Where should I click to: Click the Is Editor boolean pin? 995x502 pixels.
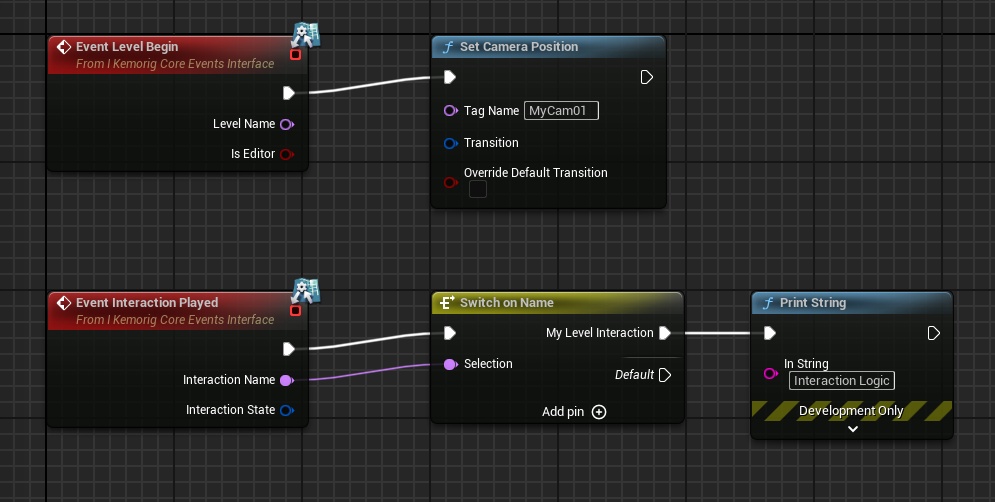click(287, 154)
